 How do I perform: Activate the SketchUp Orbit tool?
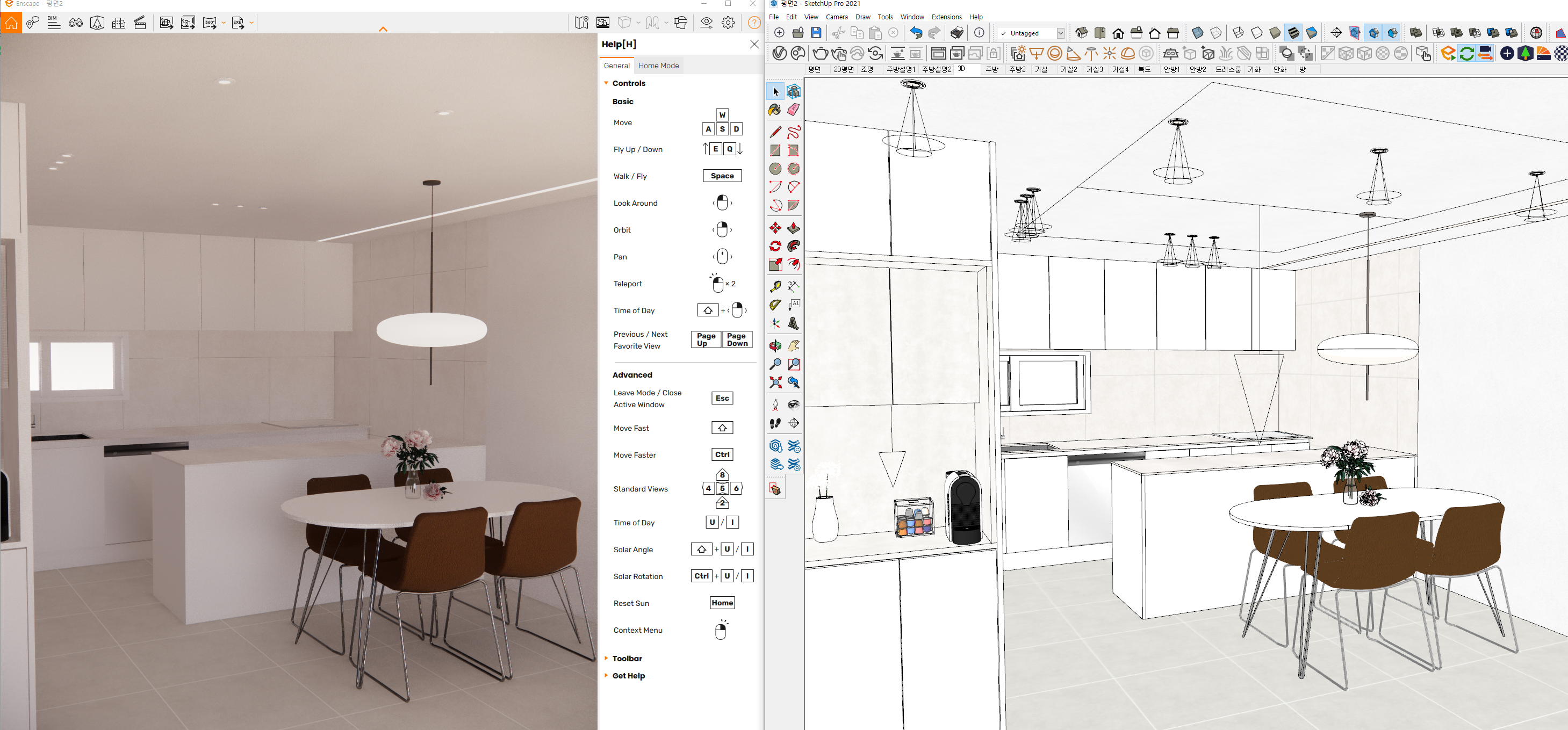(775, 346)
